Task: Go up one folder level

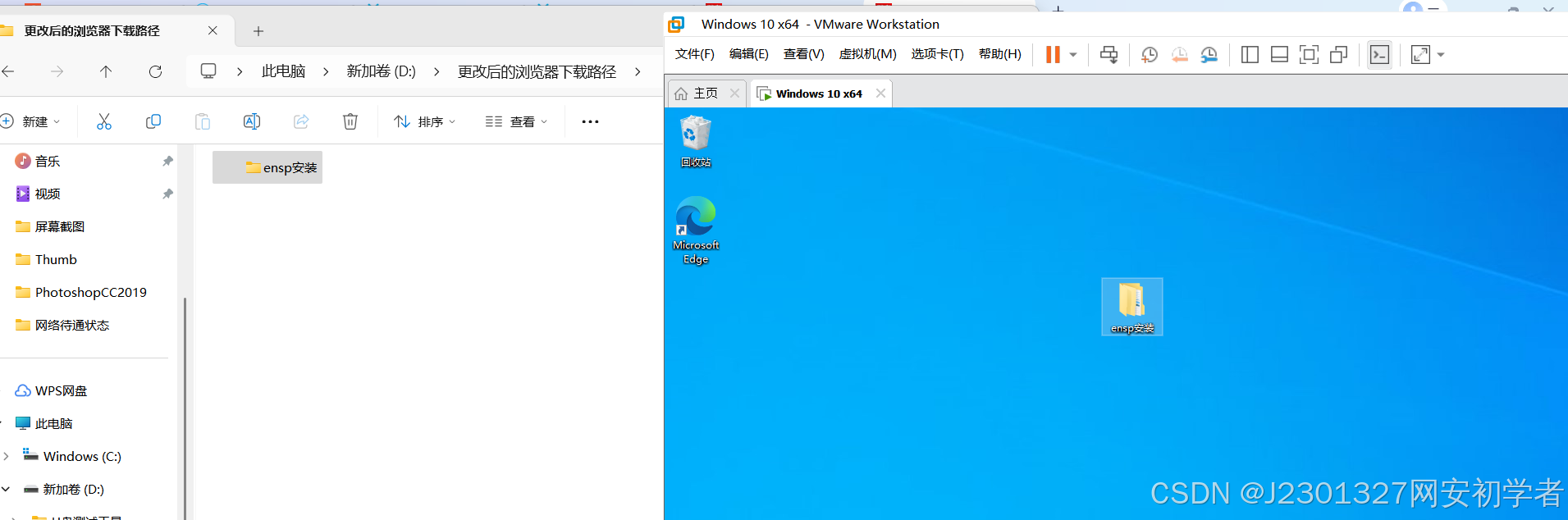Action: point(106,71)
